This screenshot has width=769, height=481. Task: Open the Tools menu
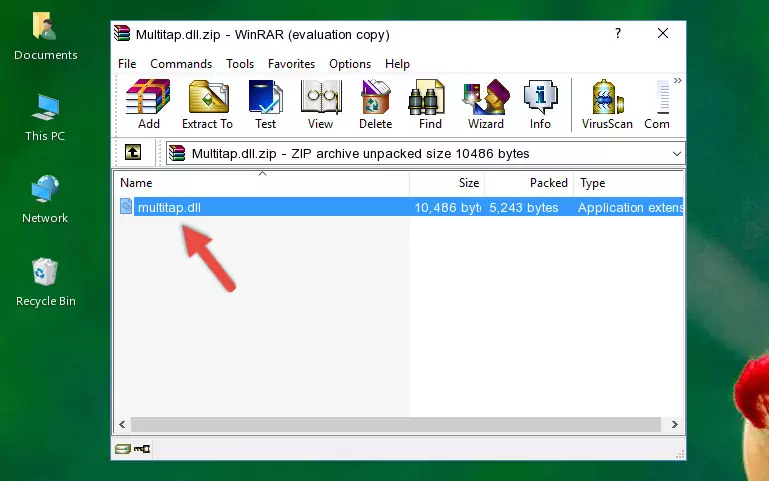(x=240, y=64)
